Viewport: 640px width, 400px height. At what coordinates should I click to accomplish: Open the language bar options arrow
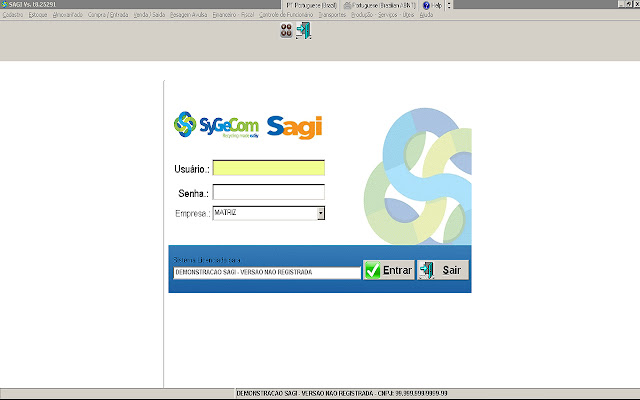[449, 5]
